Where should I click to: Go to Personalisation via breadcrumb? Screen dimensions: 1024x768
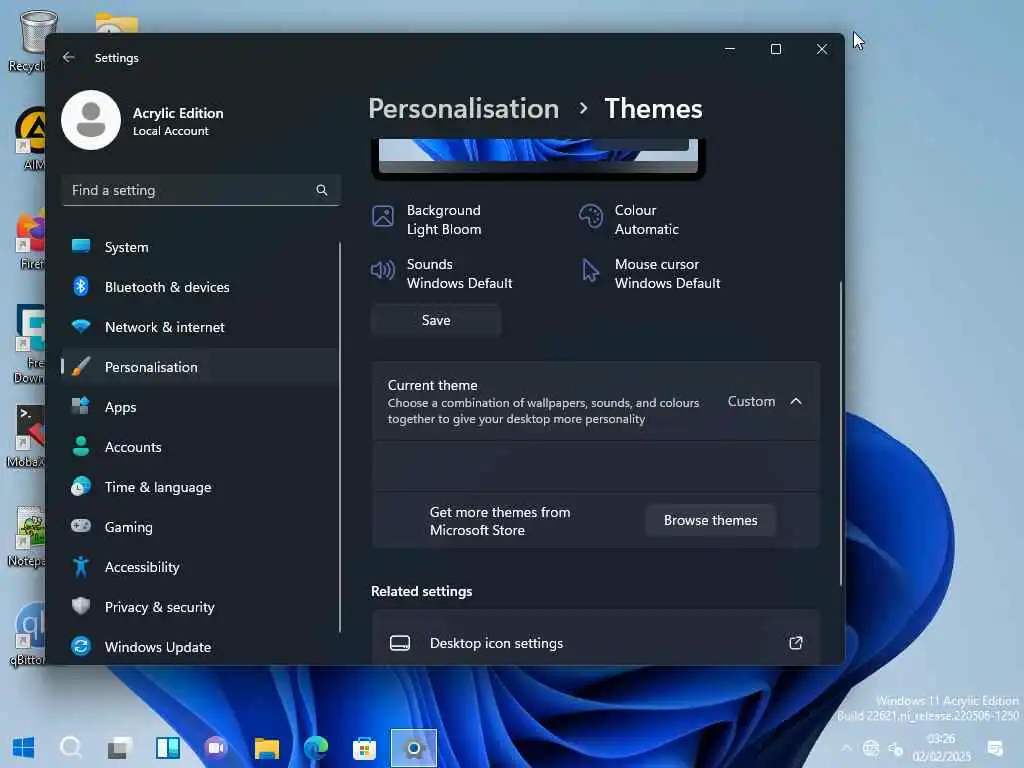464,108
